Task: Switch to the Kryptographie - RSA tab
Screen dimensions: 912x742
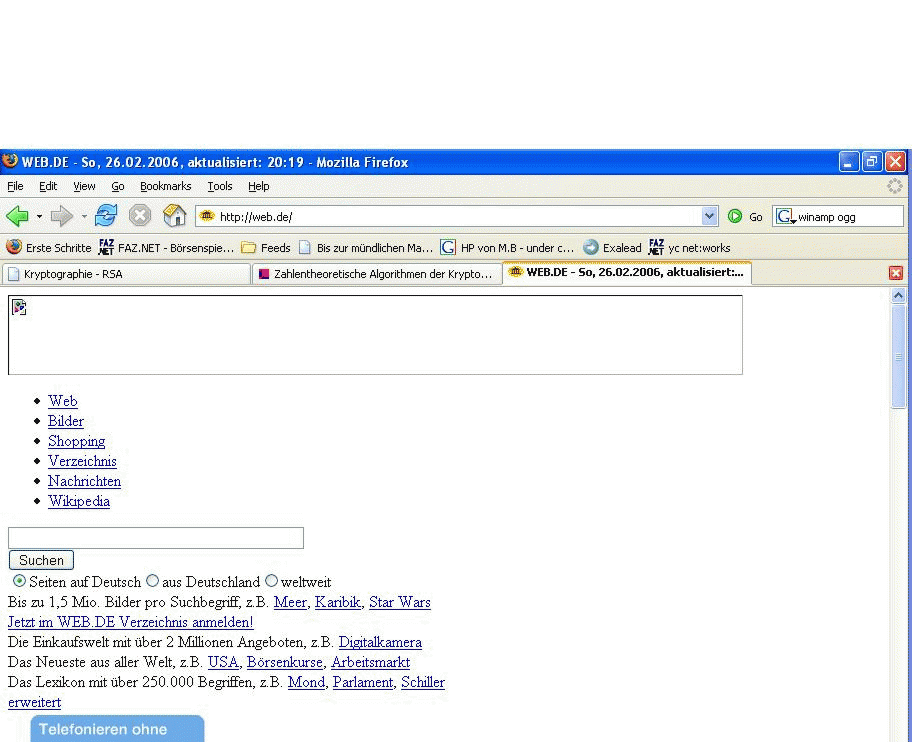Action: 126,274
